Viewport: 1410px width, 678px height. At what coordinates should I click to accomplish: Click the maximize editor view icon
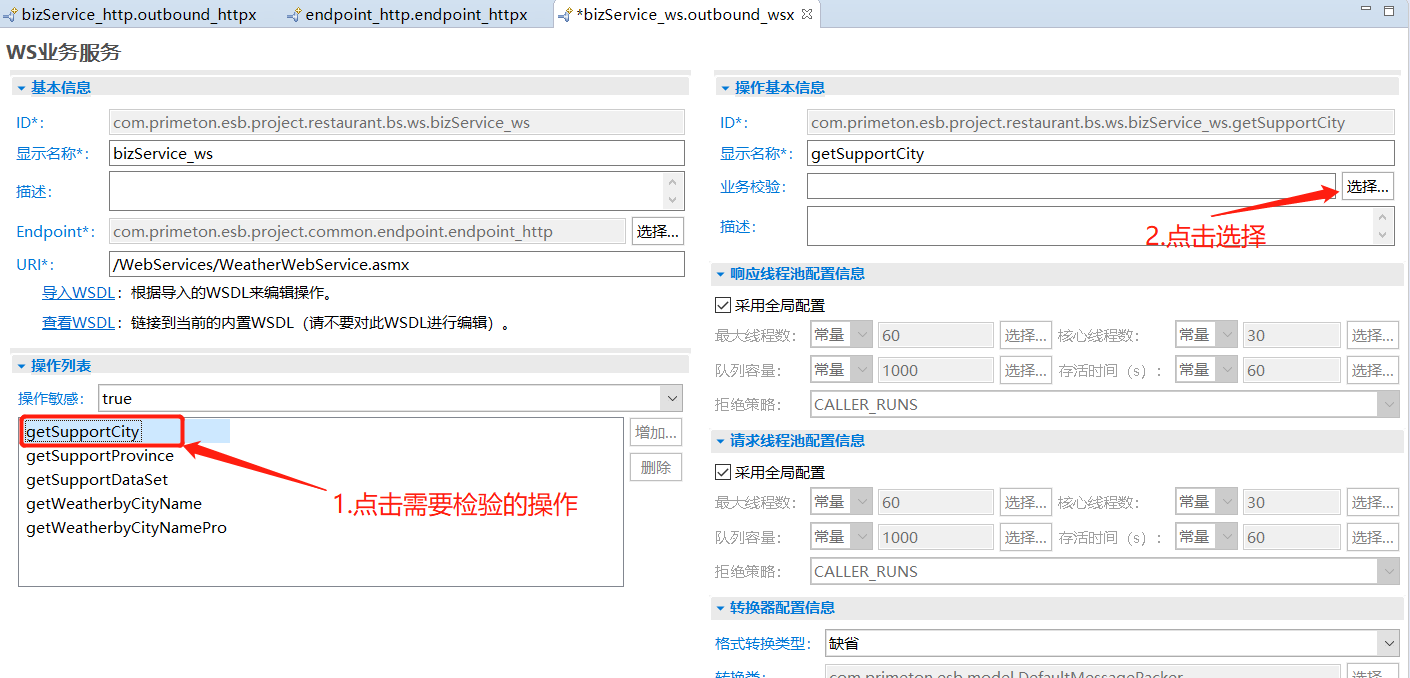click(1388, 10)
